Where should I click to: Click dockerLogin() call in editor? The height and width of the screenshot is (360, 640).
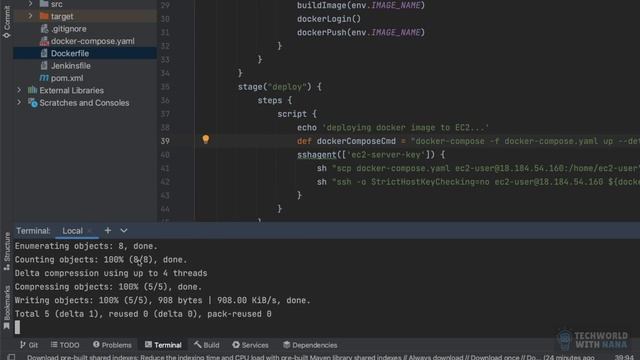pyautogui.click(x=329, y=19)
